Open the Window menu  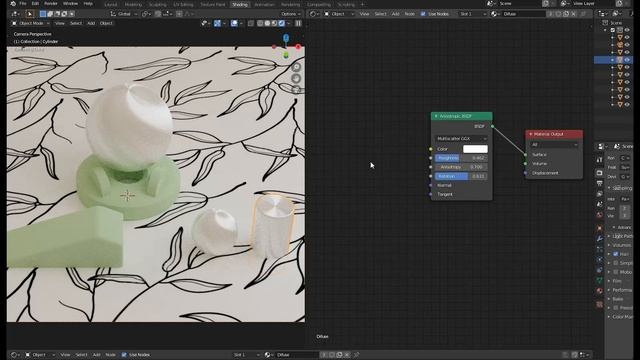(70, 4)
